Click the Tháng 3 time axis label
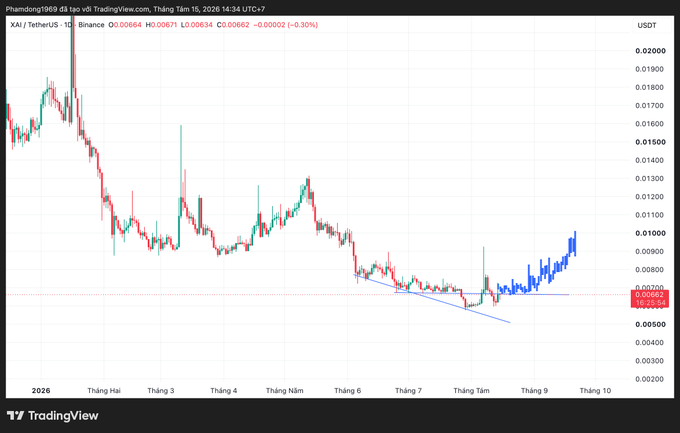The width and height of the screenshot is (680, 433). point(160,390)
